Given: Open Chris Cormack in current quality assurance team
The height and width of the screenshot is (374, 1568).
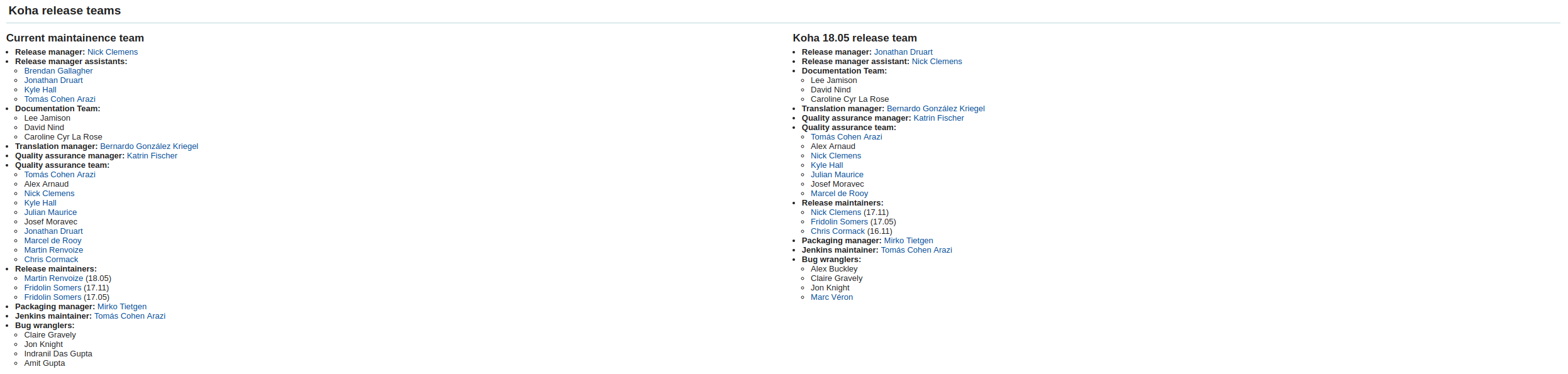Looking at the screenshot, I should [51, 260].
